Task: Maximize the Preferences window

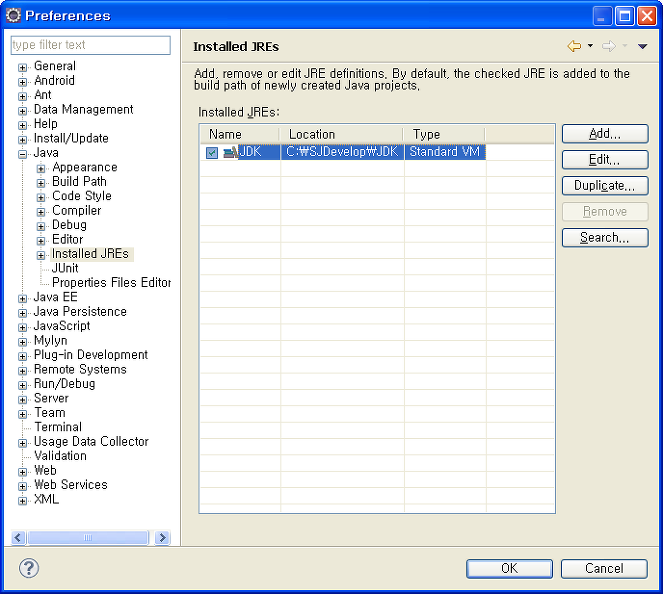Action: tap(624, 16)
